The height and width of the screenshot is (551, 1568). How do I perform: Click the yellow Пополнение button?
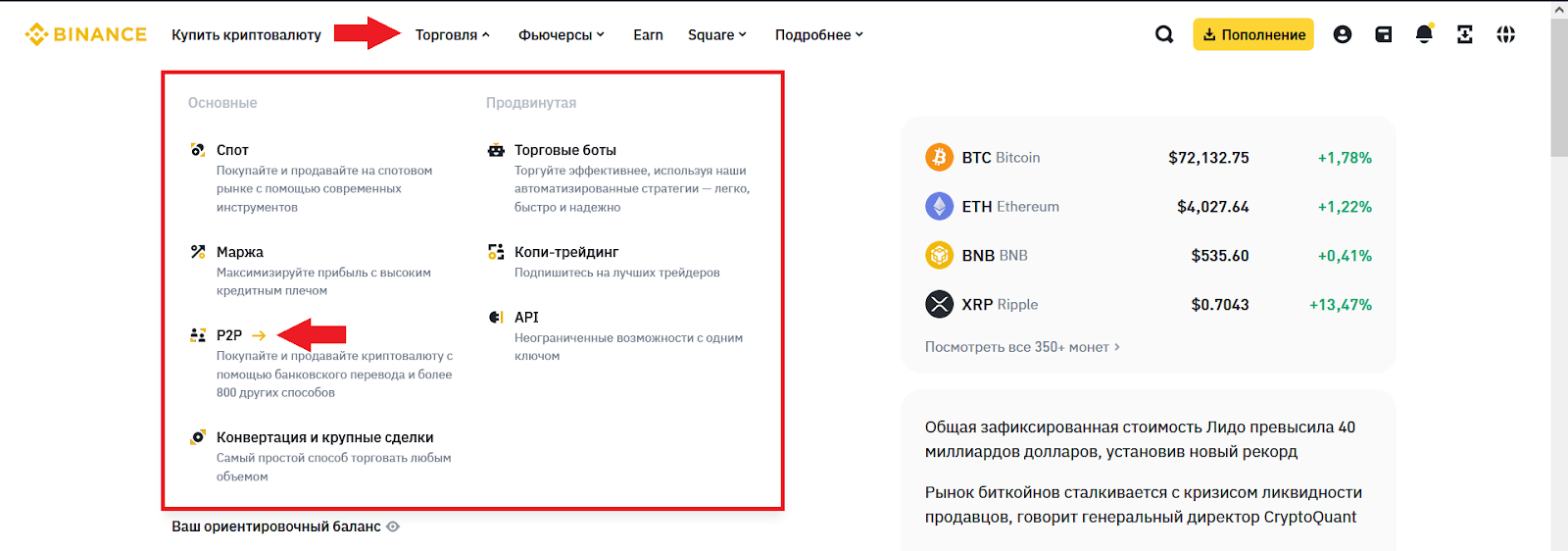point(1253,34)
